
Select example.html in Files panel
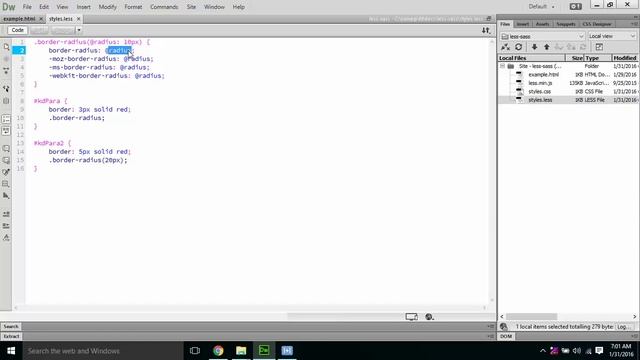pyautogui.click(x=543, y=75)
